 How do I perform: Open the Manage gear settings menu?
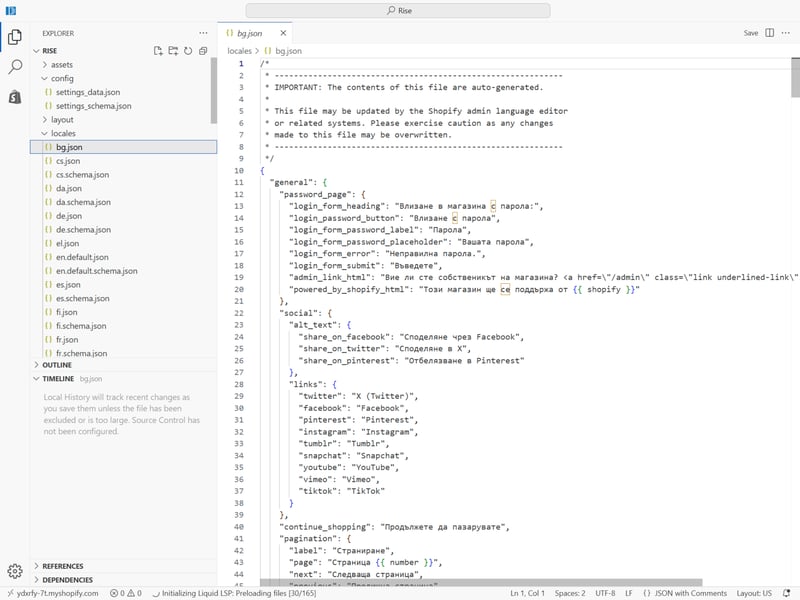tap(15, 571)
